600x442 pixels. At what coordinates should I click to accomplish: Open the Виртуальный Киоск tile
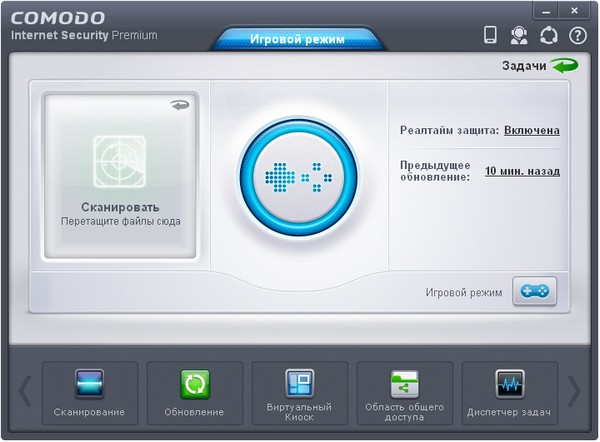pos(300,393)
